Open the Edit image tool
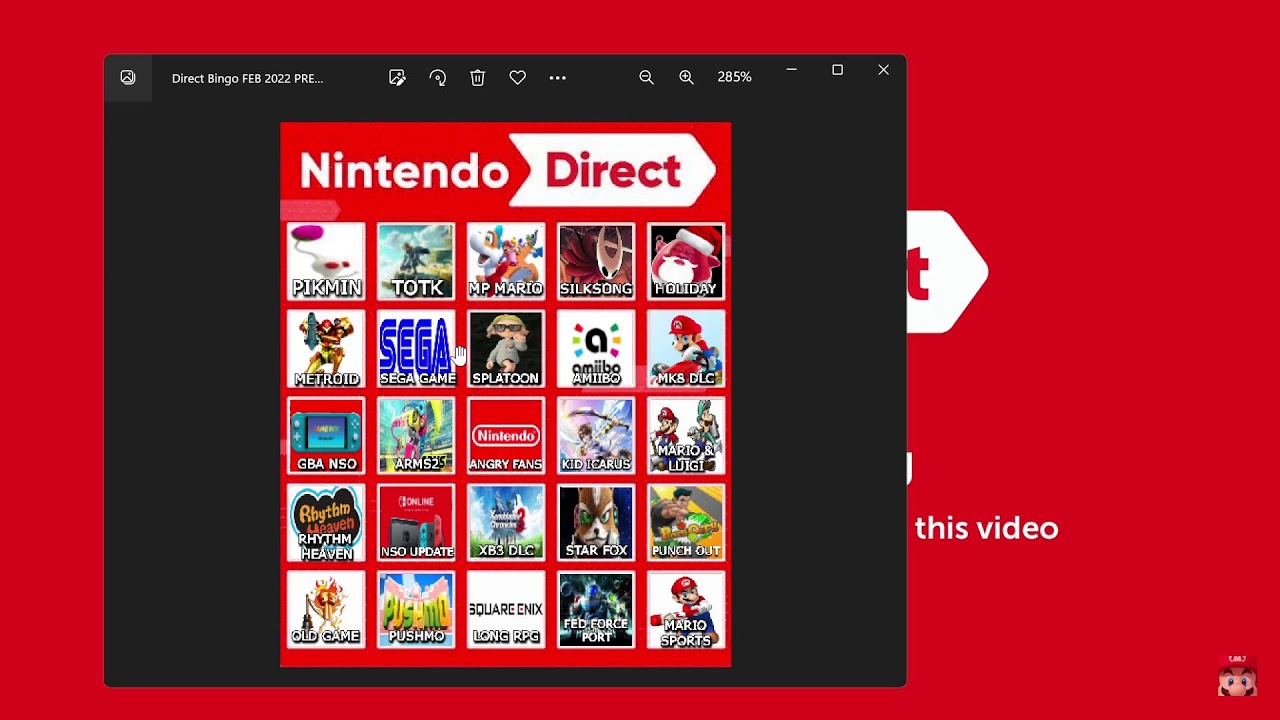1280x720 pixels. point(397,78)
